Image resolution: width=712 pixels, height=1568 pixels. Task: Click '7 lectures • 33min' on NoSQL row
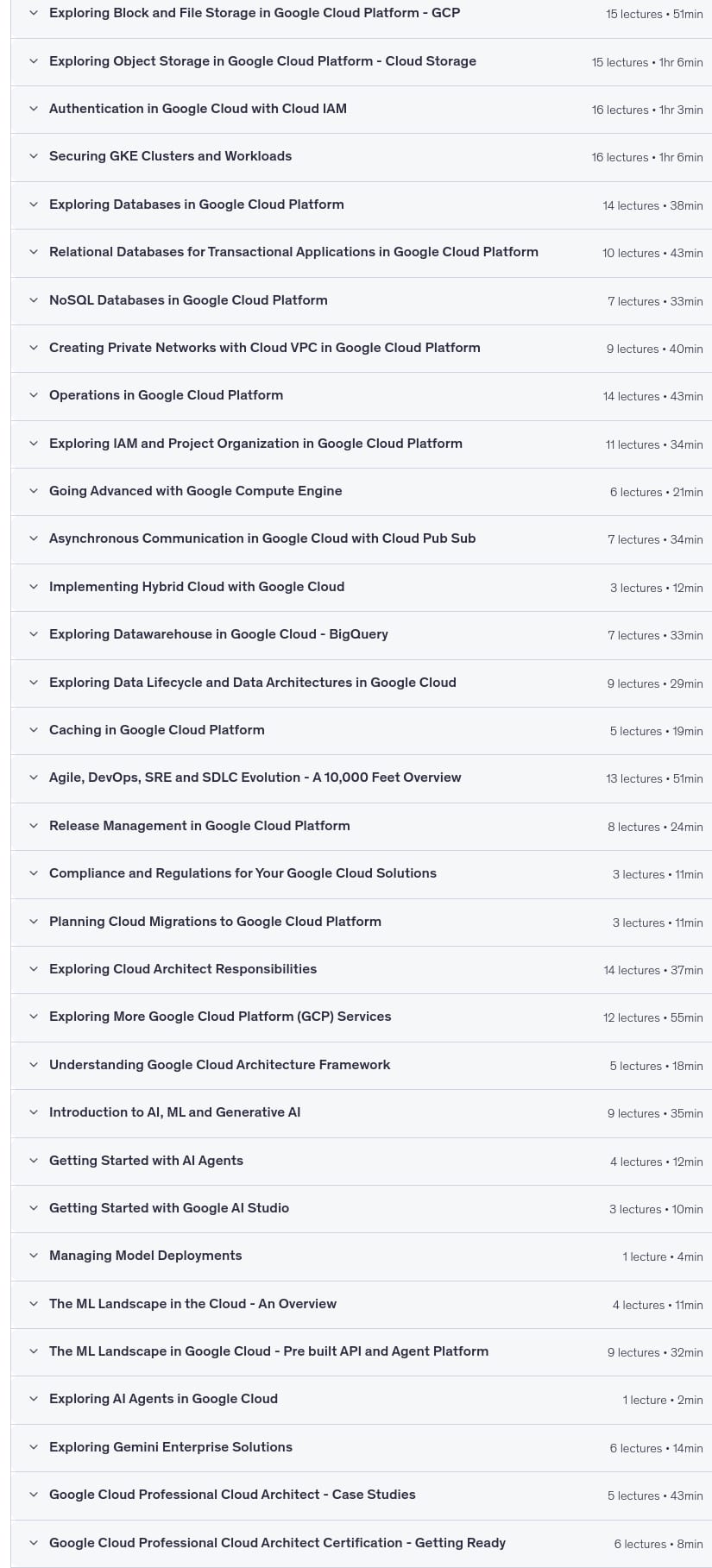[656, 301]
